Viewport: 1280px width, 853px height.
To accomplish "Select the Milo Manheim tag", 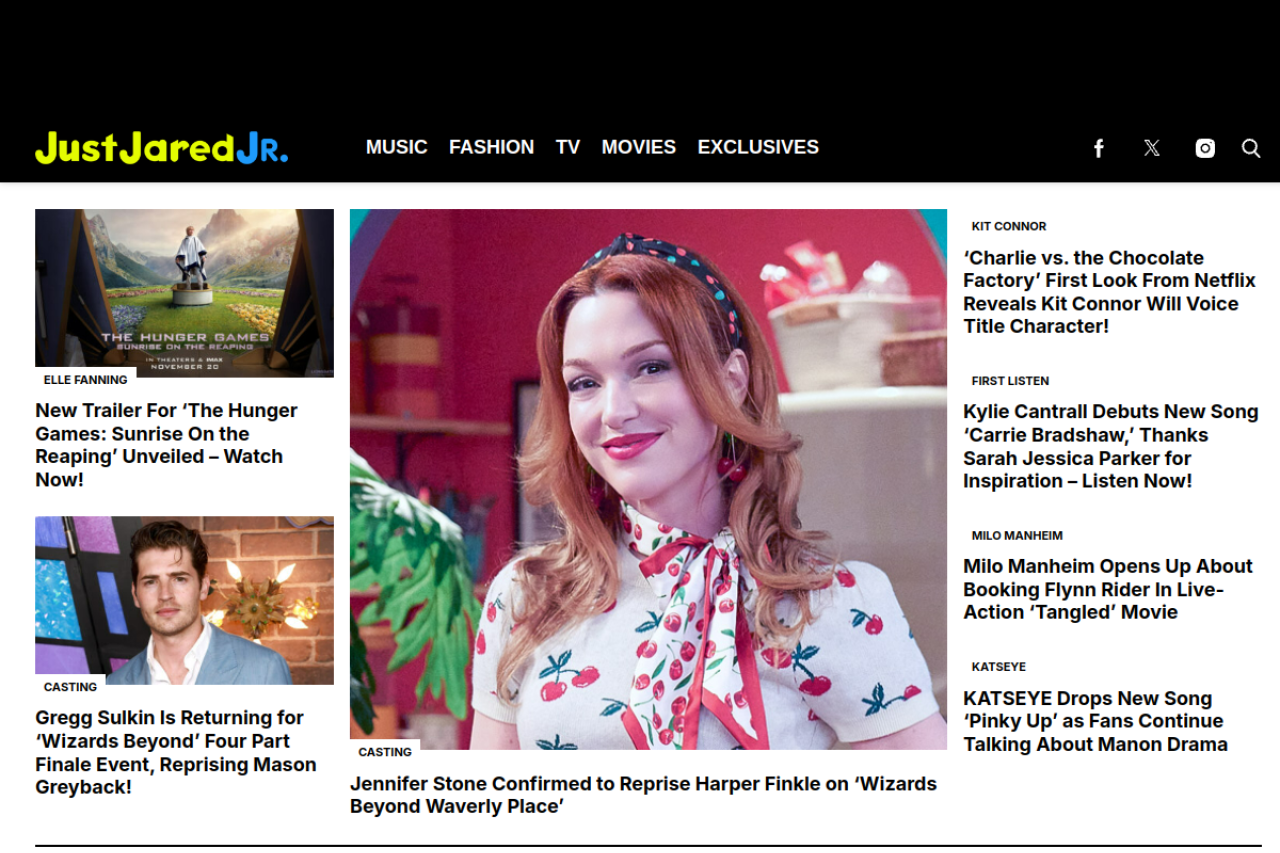I will point(1017,536).
